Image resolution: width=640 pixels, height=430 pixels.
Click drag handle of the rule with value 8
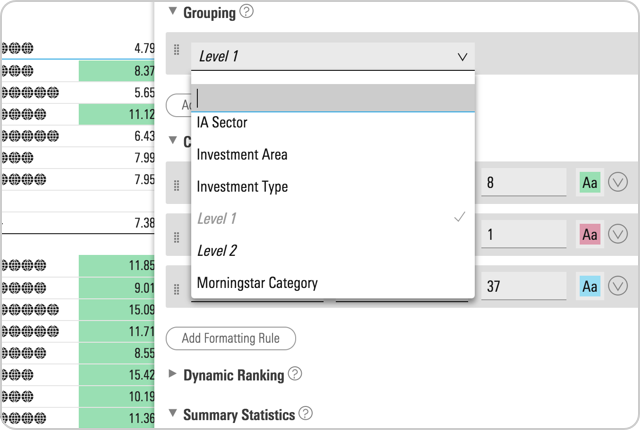(177, 185)
